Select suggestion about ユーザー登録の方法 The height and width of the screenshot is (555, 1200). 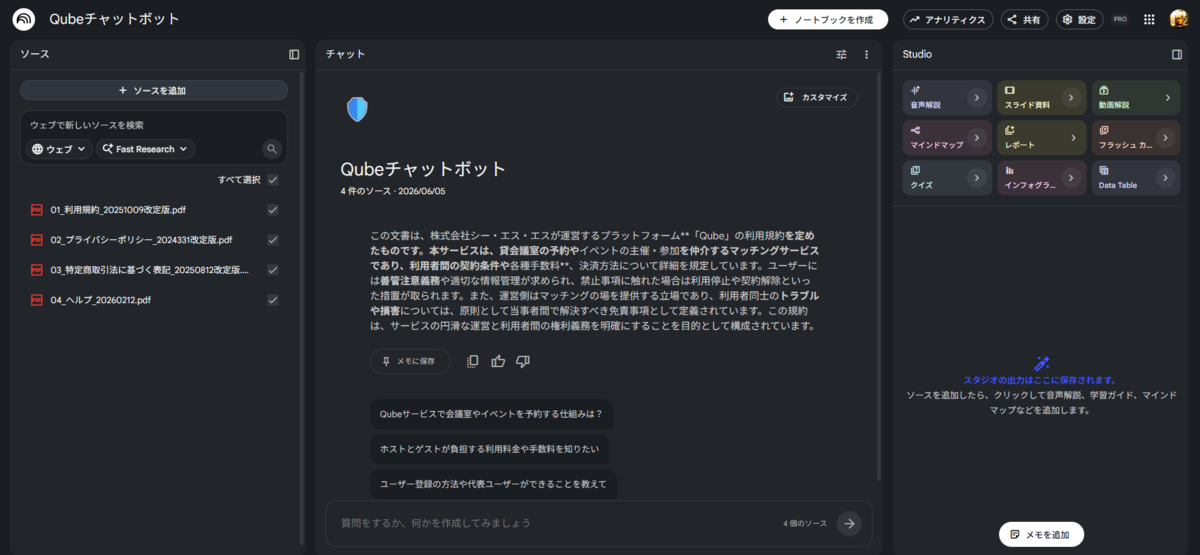click(493, 483)
